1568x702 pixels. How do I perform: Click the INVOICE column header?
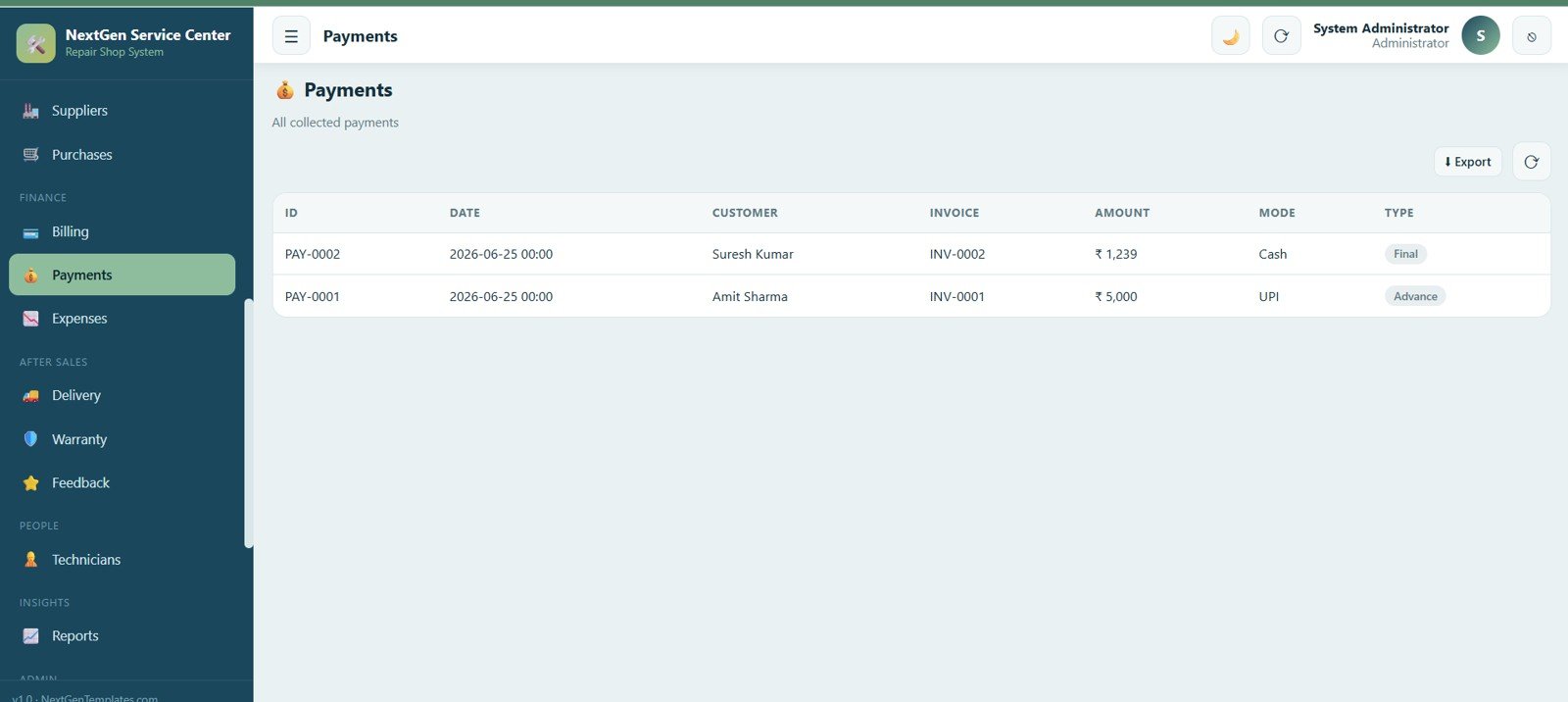955,213
